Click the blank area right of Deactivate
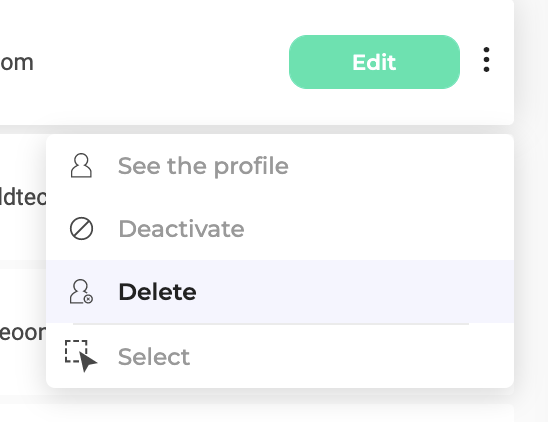Image resolution: width=548 pixels, height=422 pixels. [379, 229]
